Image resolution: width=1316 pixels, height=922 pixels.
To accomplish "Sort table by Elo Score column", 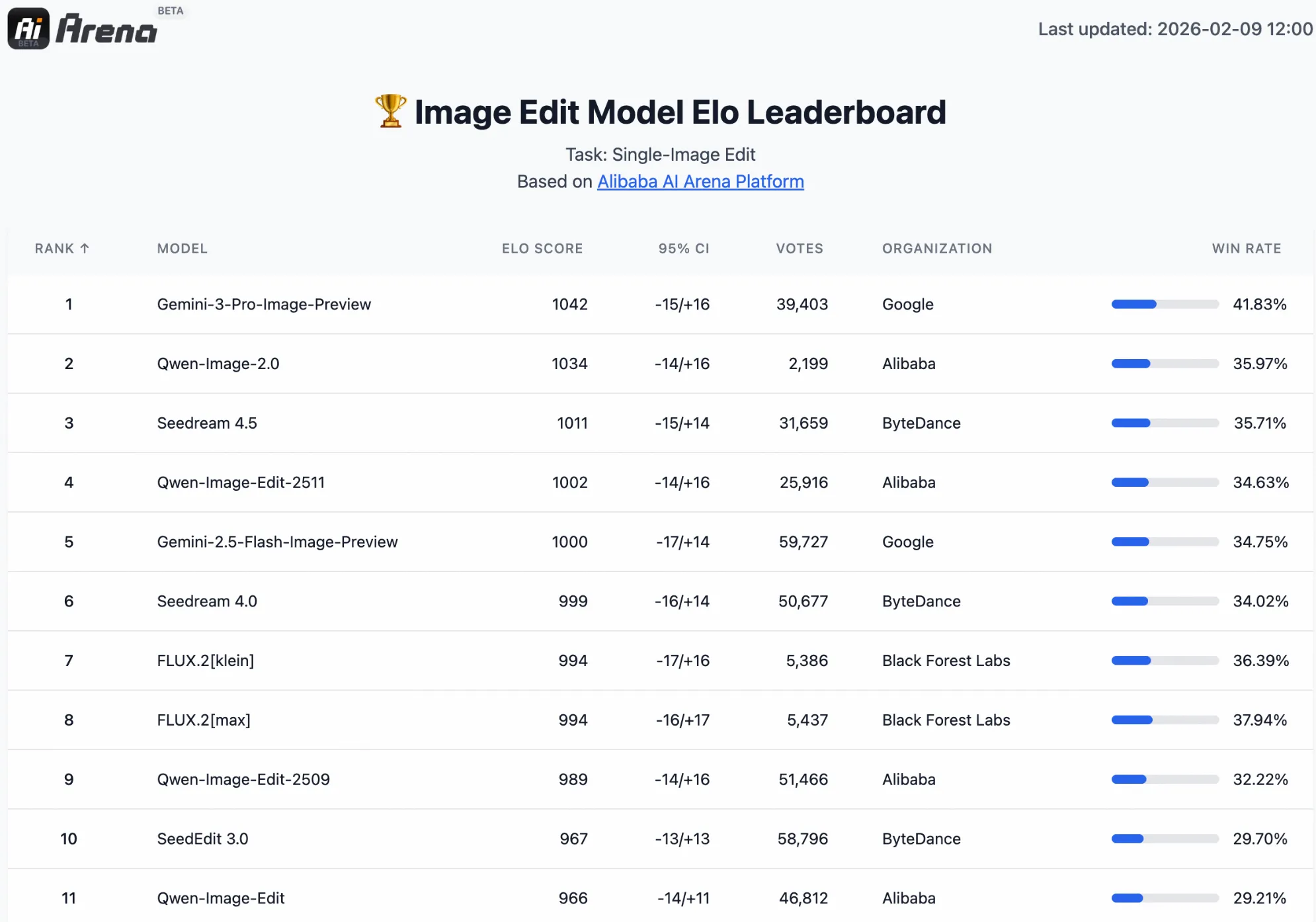I will (x=542, y=249).
